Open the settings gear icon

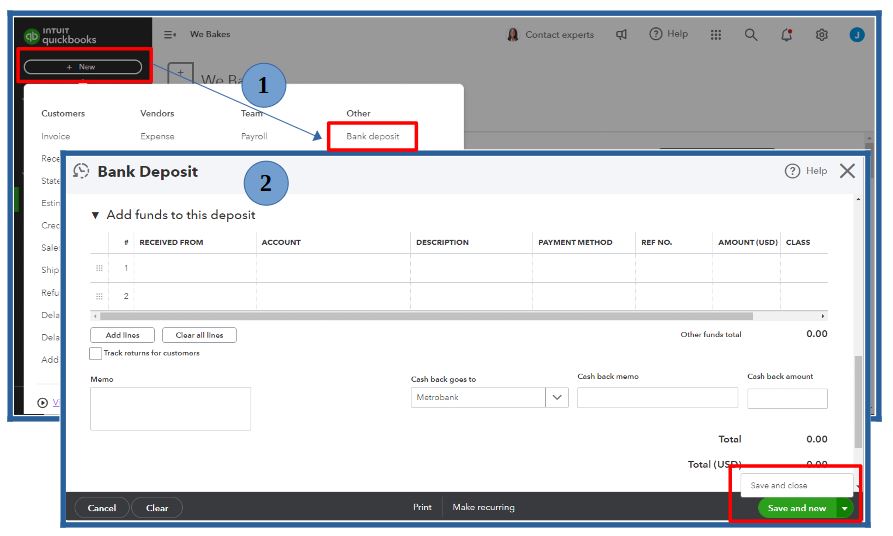coord(821,35)
